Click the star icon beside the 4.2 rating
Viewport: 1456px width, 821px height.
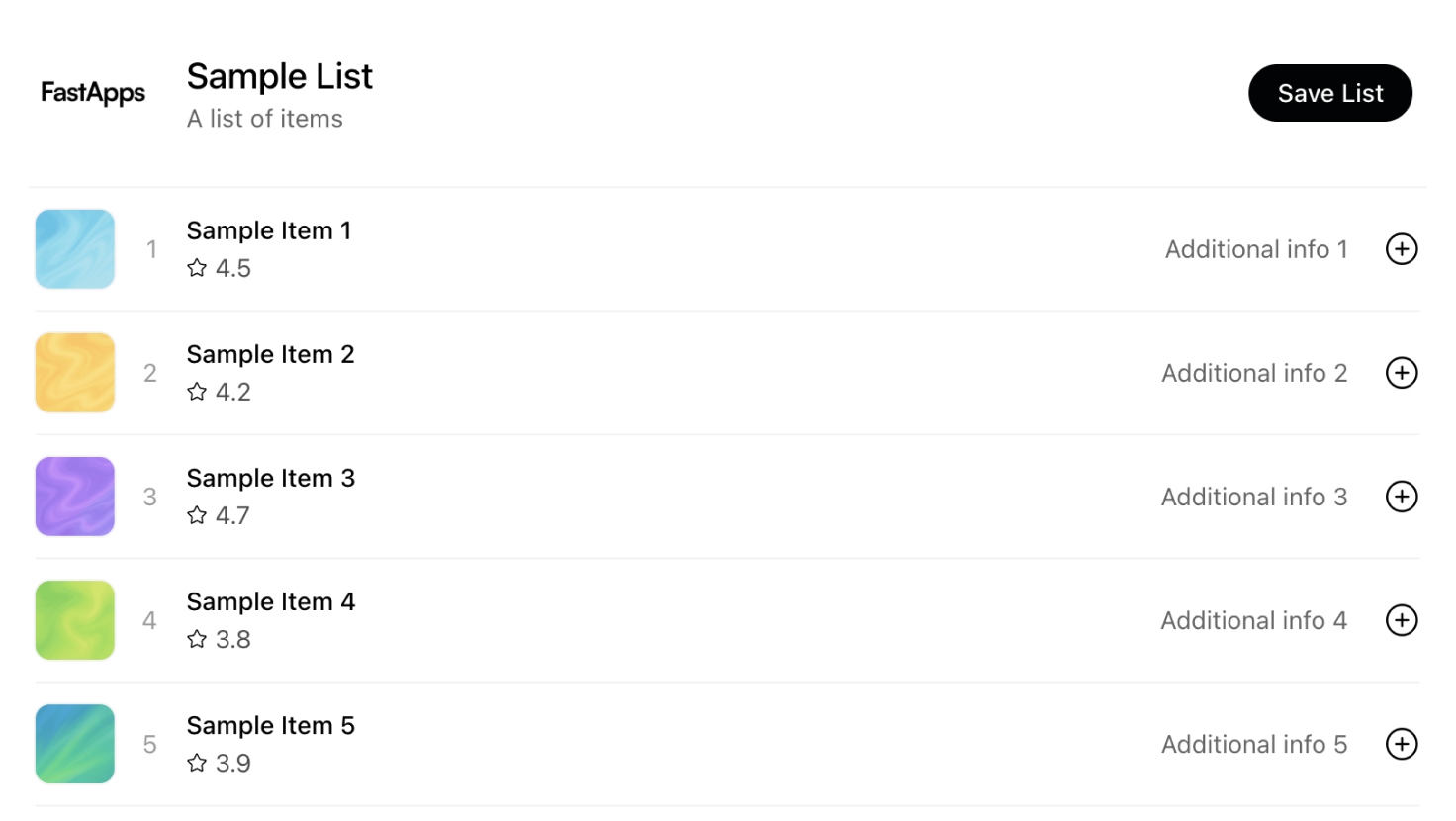point(196,392)
